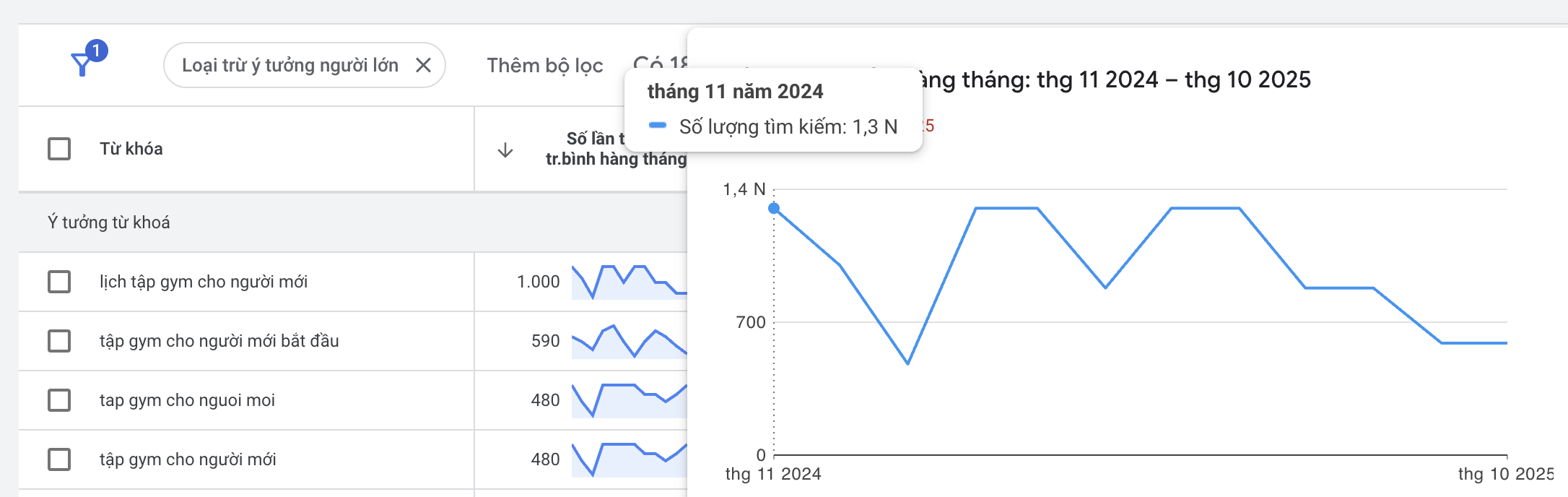Viewport: 1568px width, 497px height.
Task: Click "Thêm bộ lọc" to add filter
Action: pyautogui.click(x=544, y=65)
